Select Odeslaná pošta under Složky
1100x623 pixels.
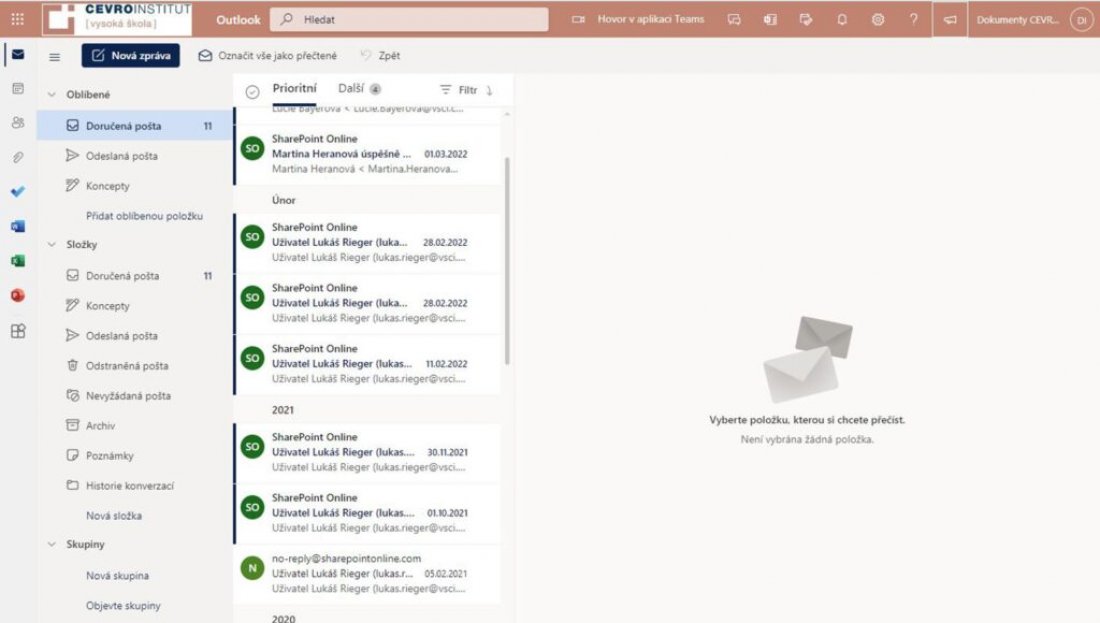[135, 335]
